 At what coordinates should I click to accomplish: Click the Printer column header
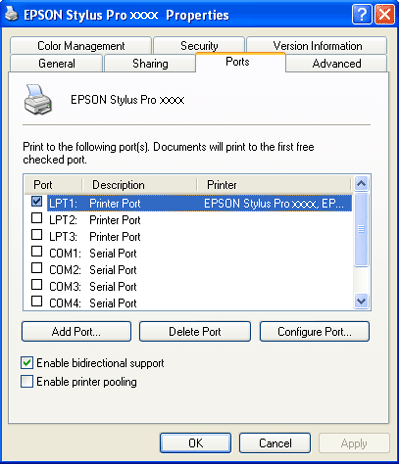tap(274, 185)
